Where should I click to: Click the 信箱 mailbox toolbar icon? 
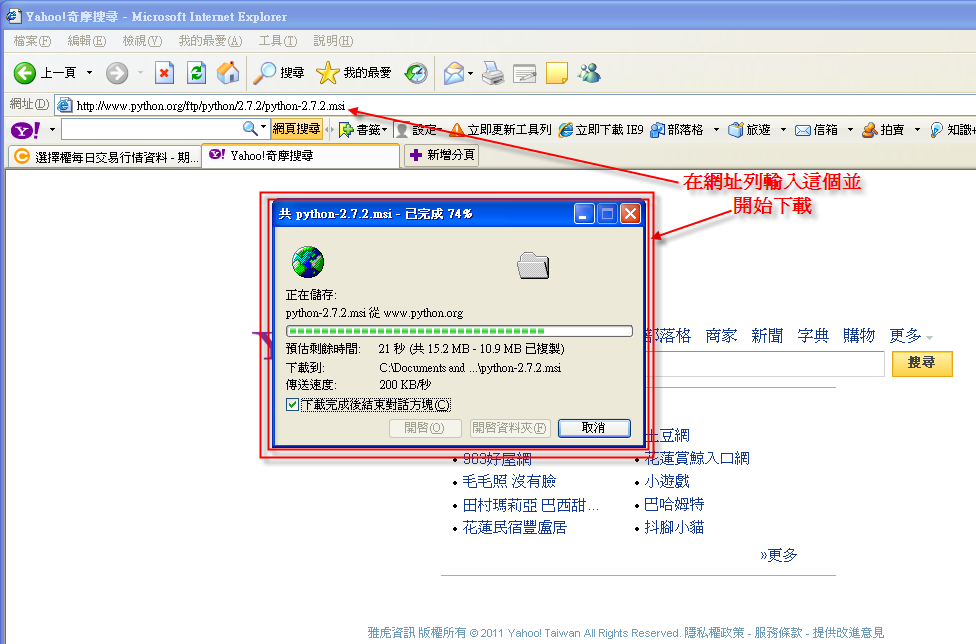(x=803, y=130)
